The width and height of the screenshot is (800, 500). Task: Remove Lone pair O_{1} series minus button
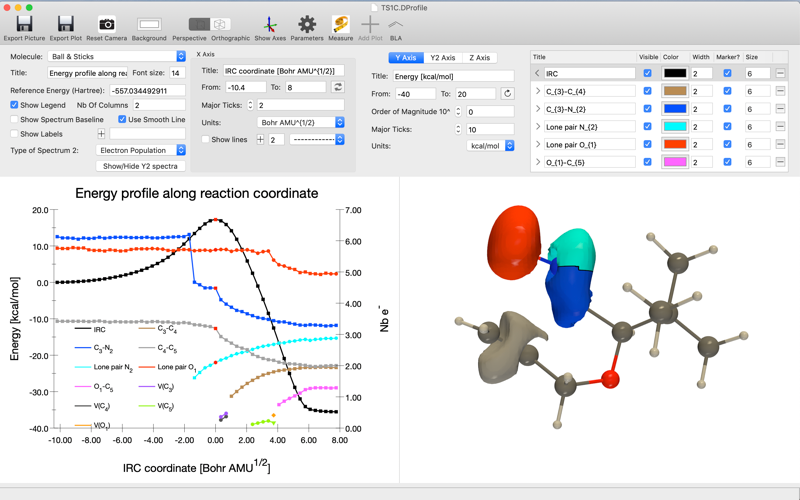click(x=780, y=144)
